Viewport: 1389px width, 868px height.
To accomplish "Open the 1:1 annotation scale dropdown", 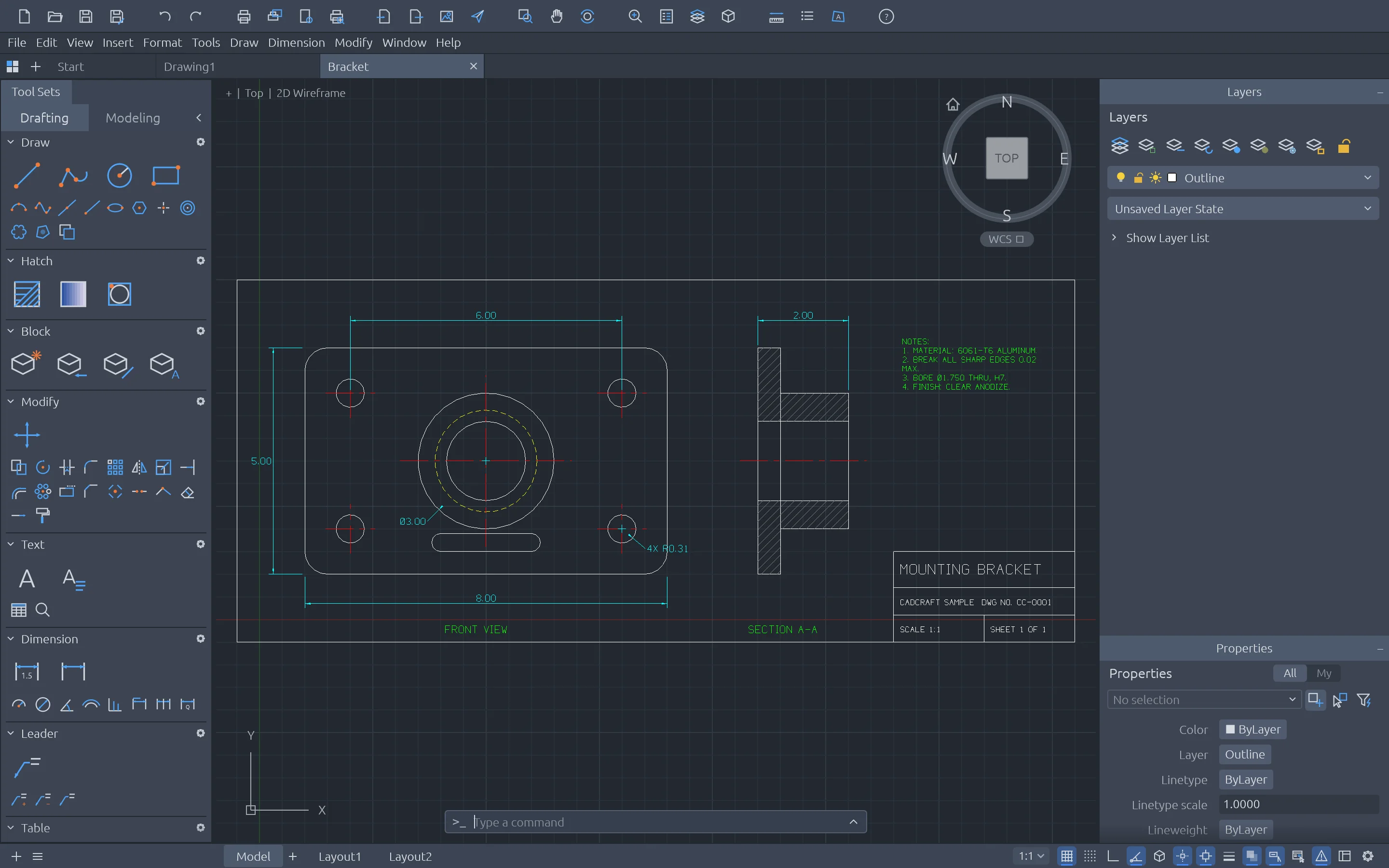I will pyautogui.click(x=1031, y=856).
